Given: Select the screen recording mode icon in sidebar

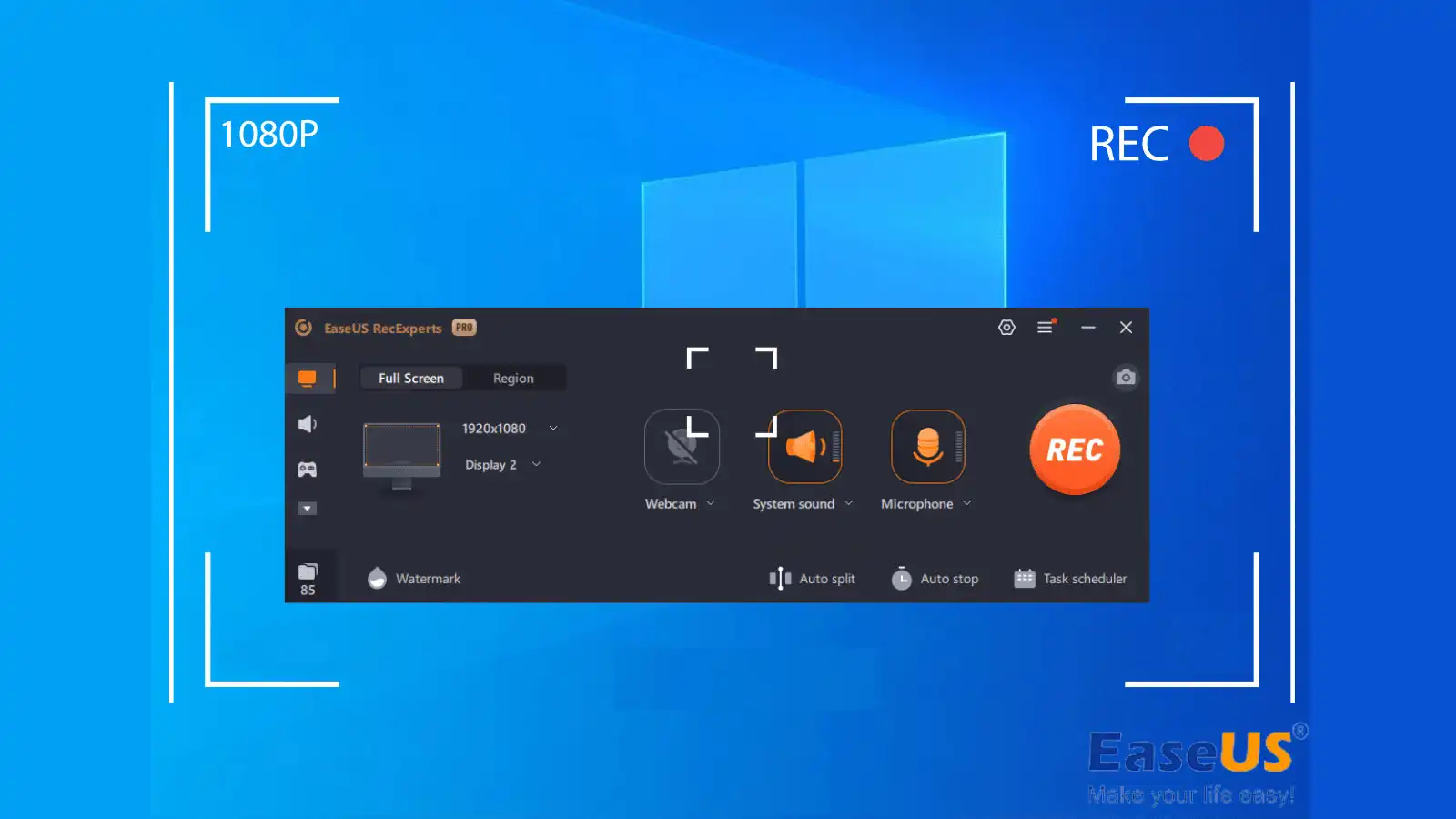Looking at the screenshot, I should click(x=308, y=379).
